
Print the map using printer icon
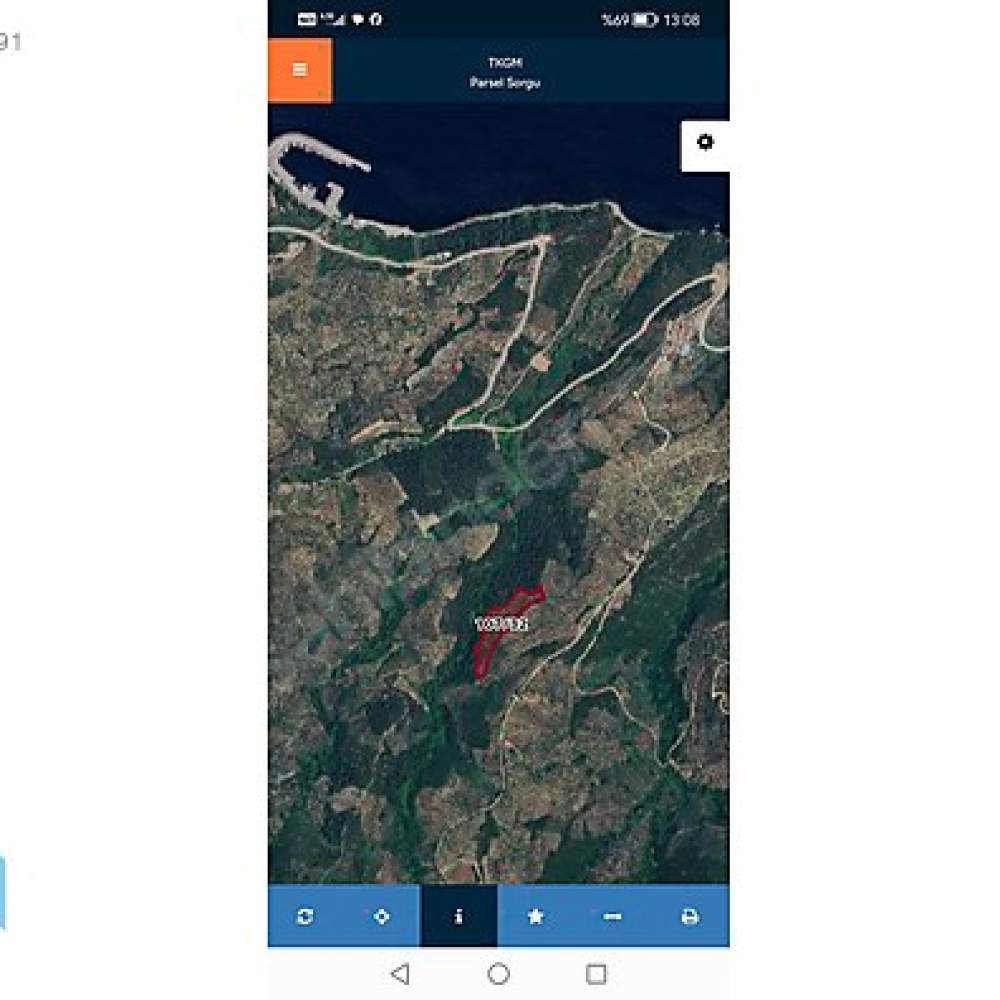tap(689, 916)
